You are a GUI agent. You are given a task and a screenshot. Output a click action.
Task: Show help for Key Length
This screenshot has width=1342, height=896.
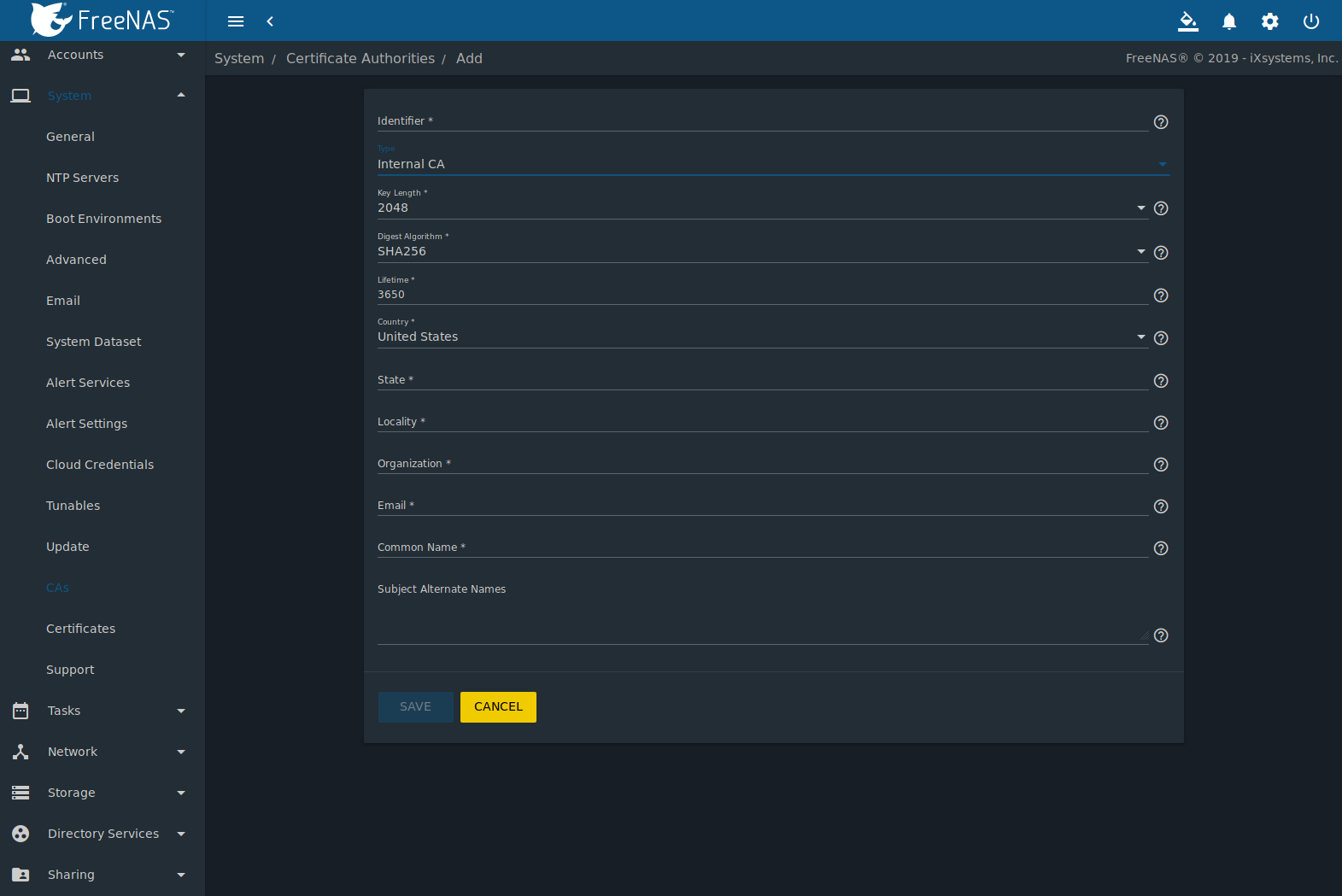coord(1161,208)
